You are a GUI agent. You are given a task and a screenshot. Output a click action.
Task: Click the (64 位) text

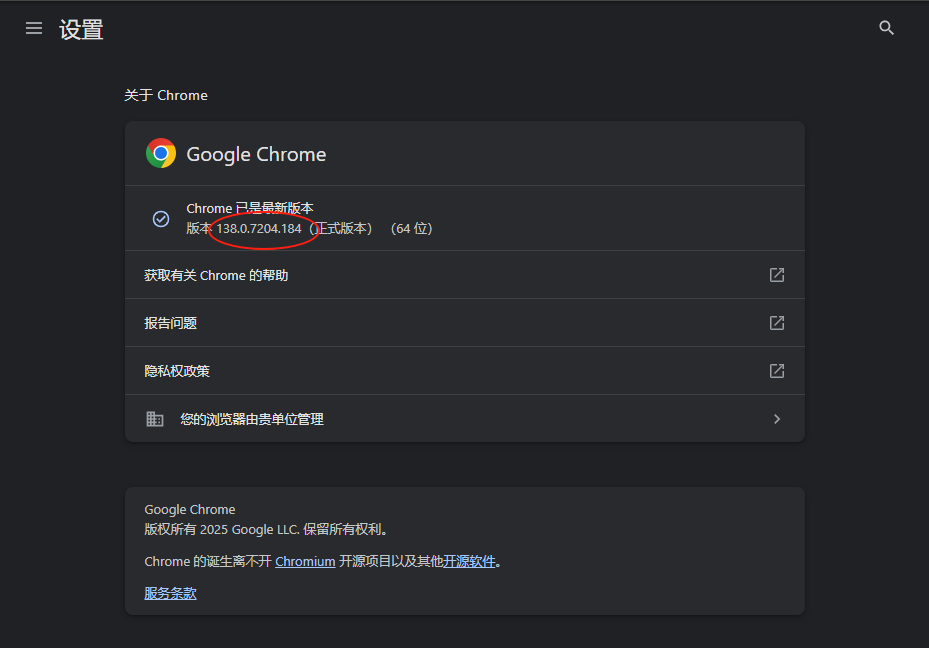pyautogui.click(x=412, y=229)
